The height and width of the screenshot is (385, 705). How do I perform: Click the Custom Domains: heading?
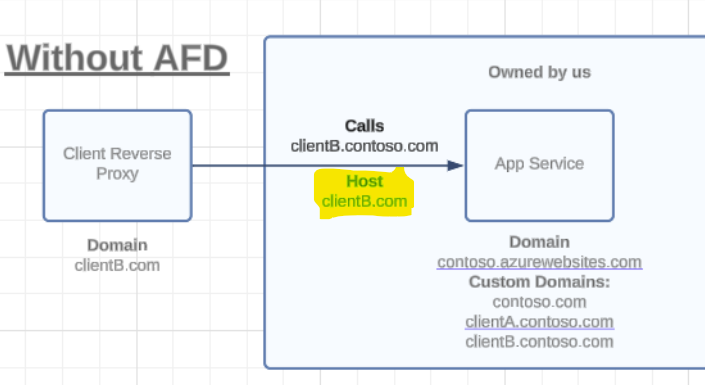(540, 282)
